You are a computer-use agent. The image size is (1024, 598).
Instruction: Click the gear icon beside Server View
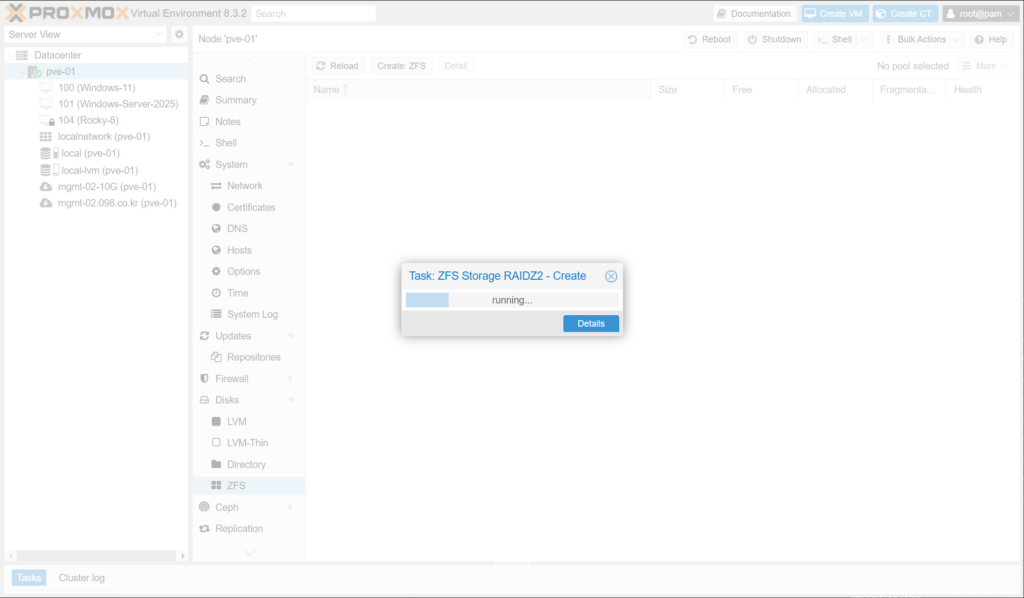point(179,34)
